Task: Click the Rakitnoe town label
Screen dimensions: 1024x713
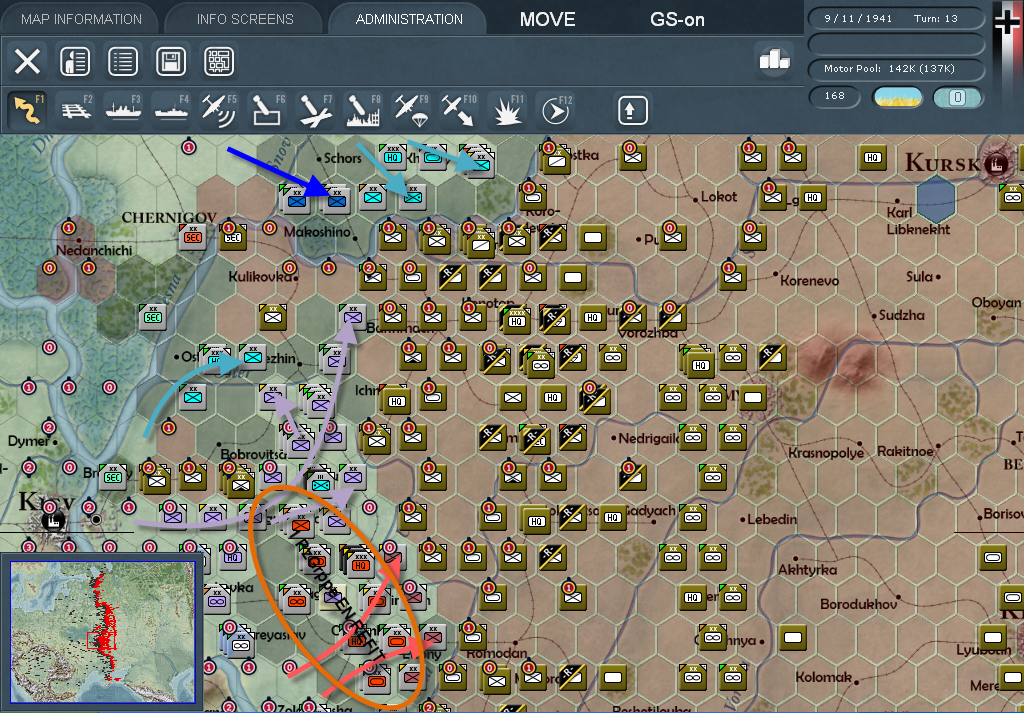Action: [903, 452]
